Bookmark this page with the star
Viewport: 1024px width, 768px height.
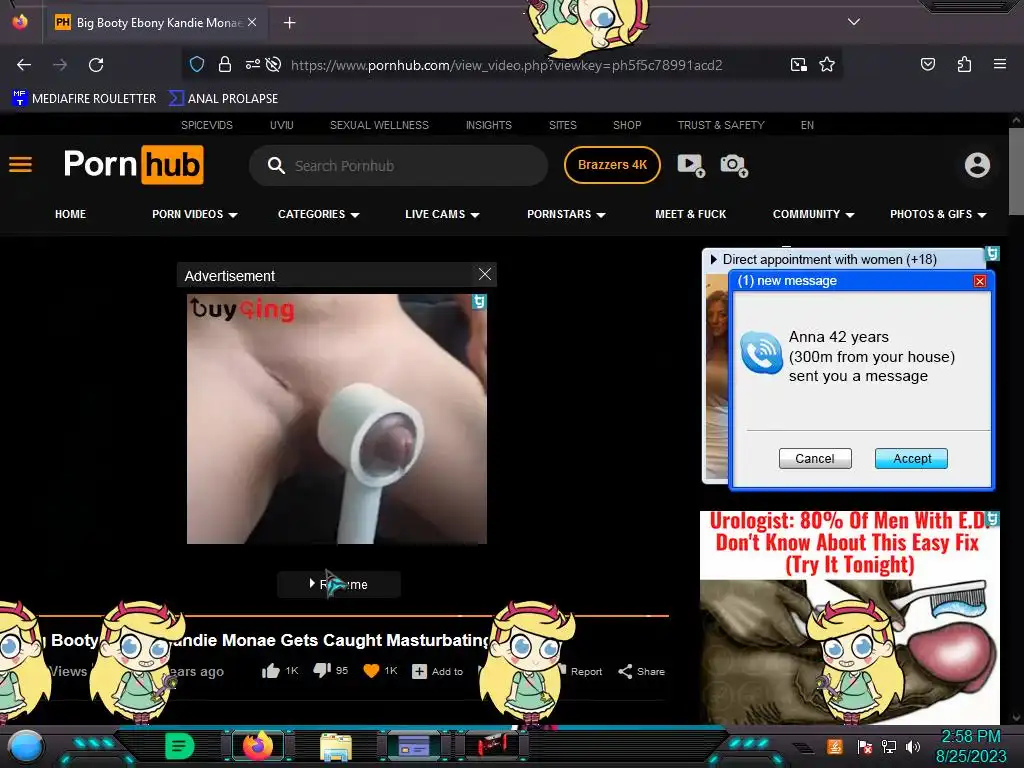pyautogui.click(x=827, y=64)
